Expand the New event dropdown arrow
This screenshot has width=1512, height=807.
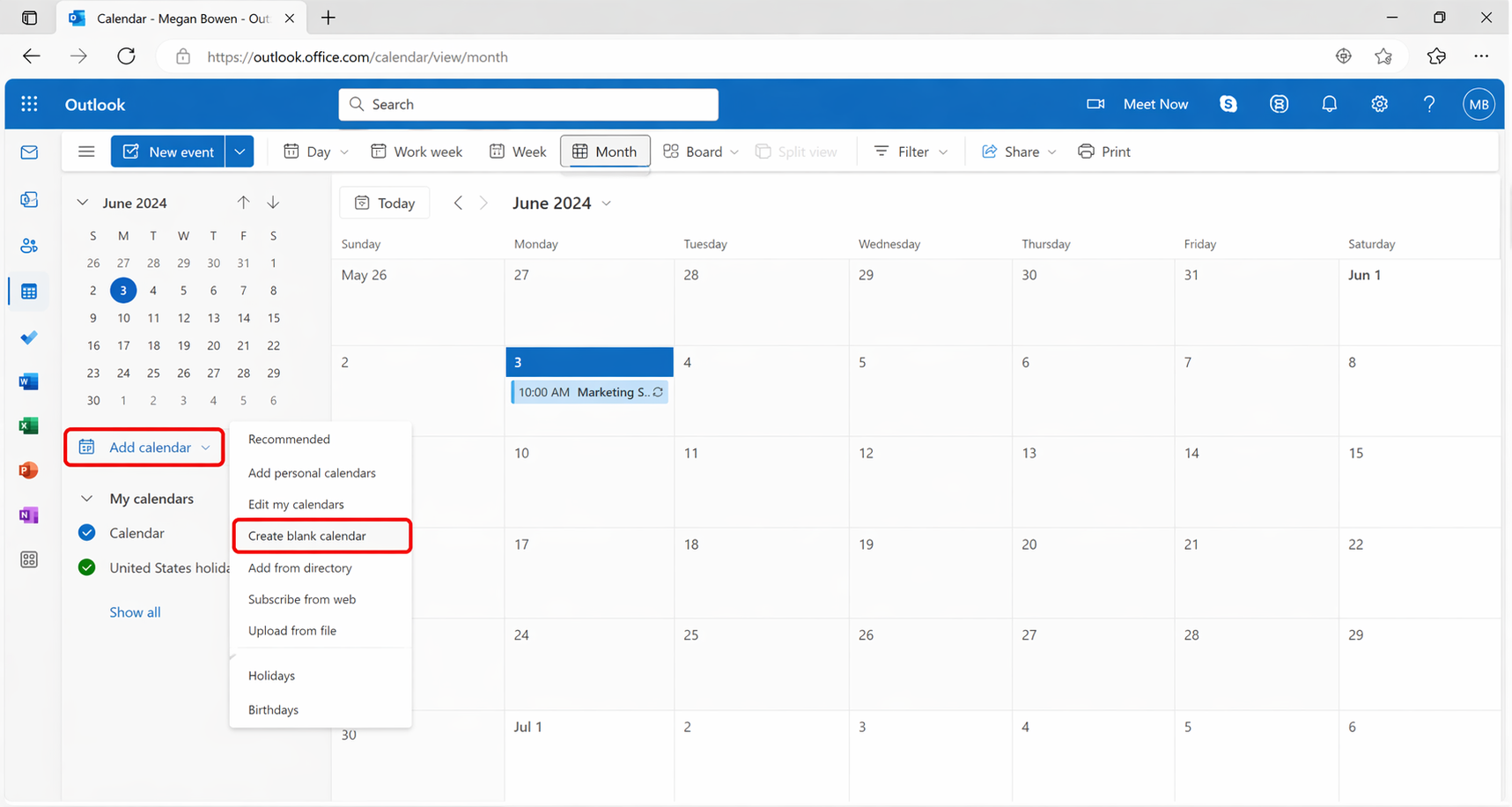coord(240,152)
